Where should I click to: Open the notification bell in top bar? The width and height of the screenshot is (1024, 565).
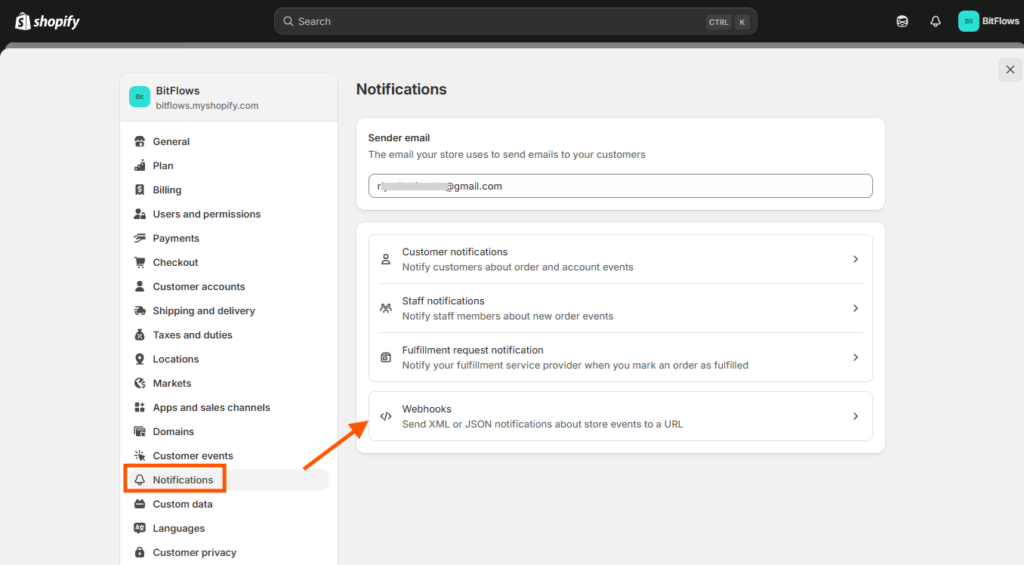point(935,21)
